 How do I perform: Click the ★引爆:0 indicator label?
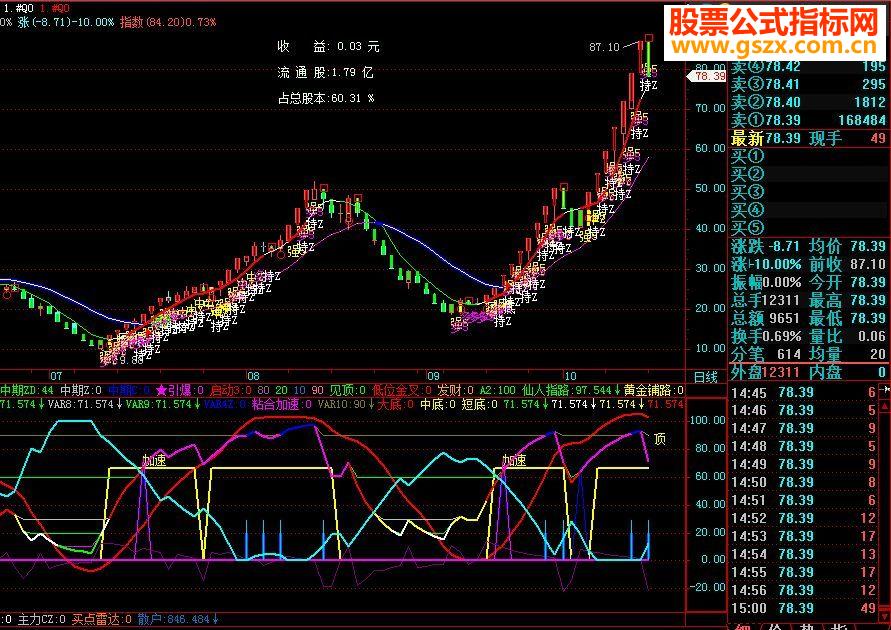point(180,390)
